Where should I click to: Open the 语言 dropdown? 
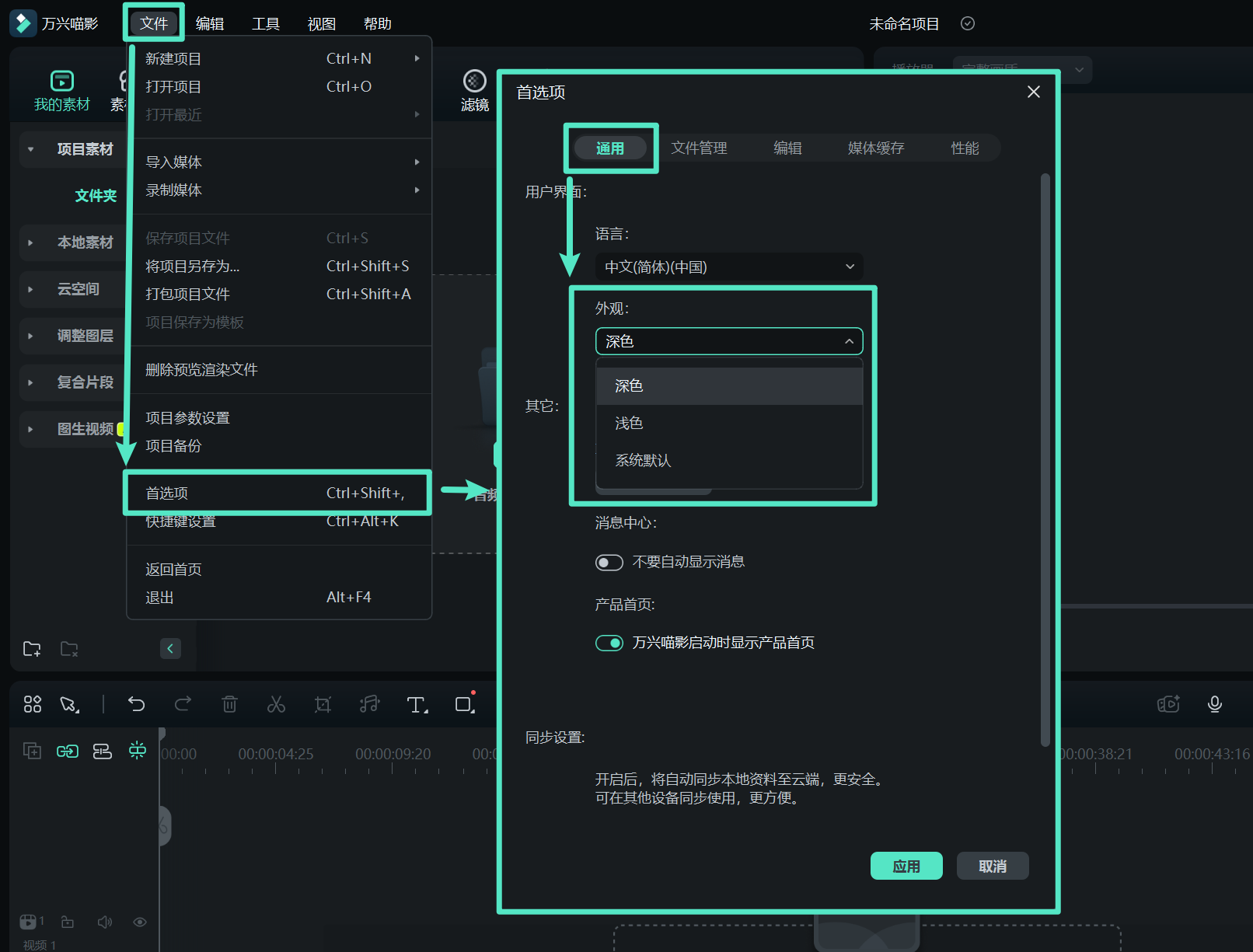(728, 267)
